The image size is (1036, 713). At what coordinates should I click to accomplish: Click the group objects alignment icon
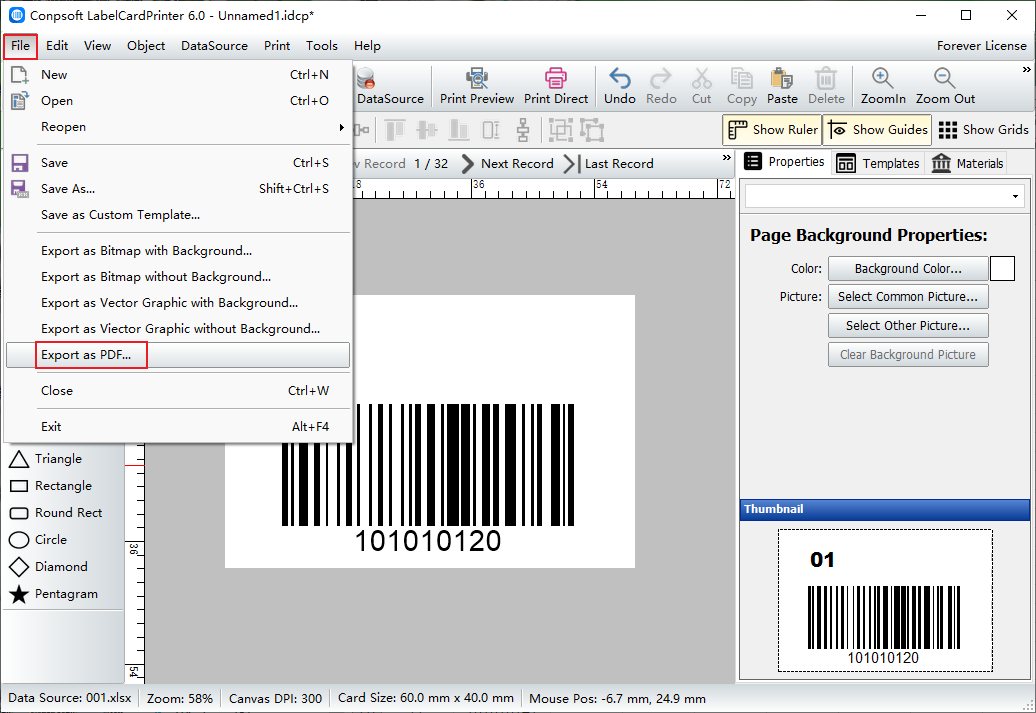[x=561, y=130]
